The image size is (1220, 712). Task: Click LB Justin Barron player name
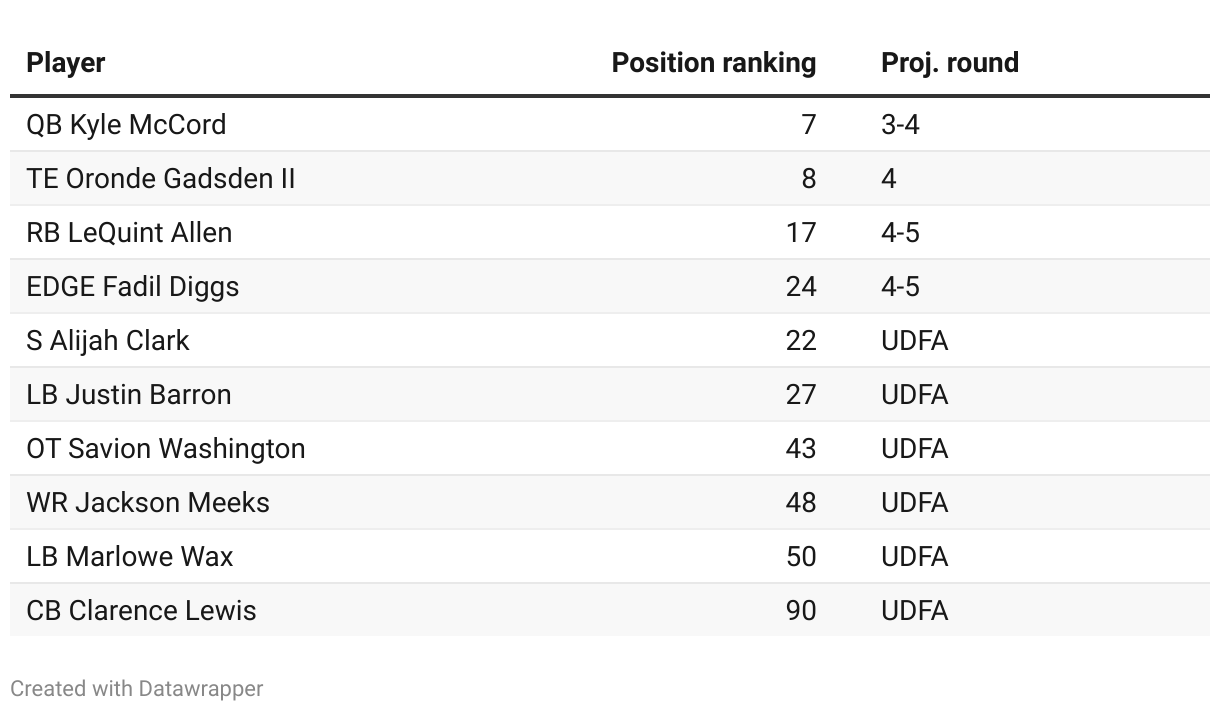[x=129, y=395]
